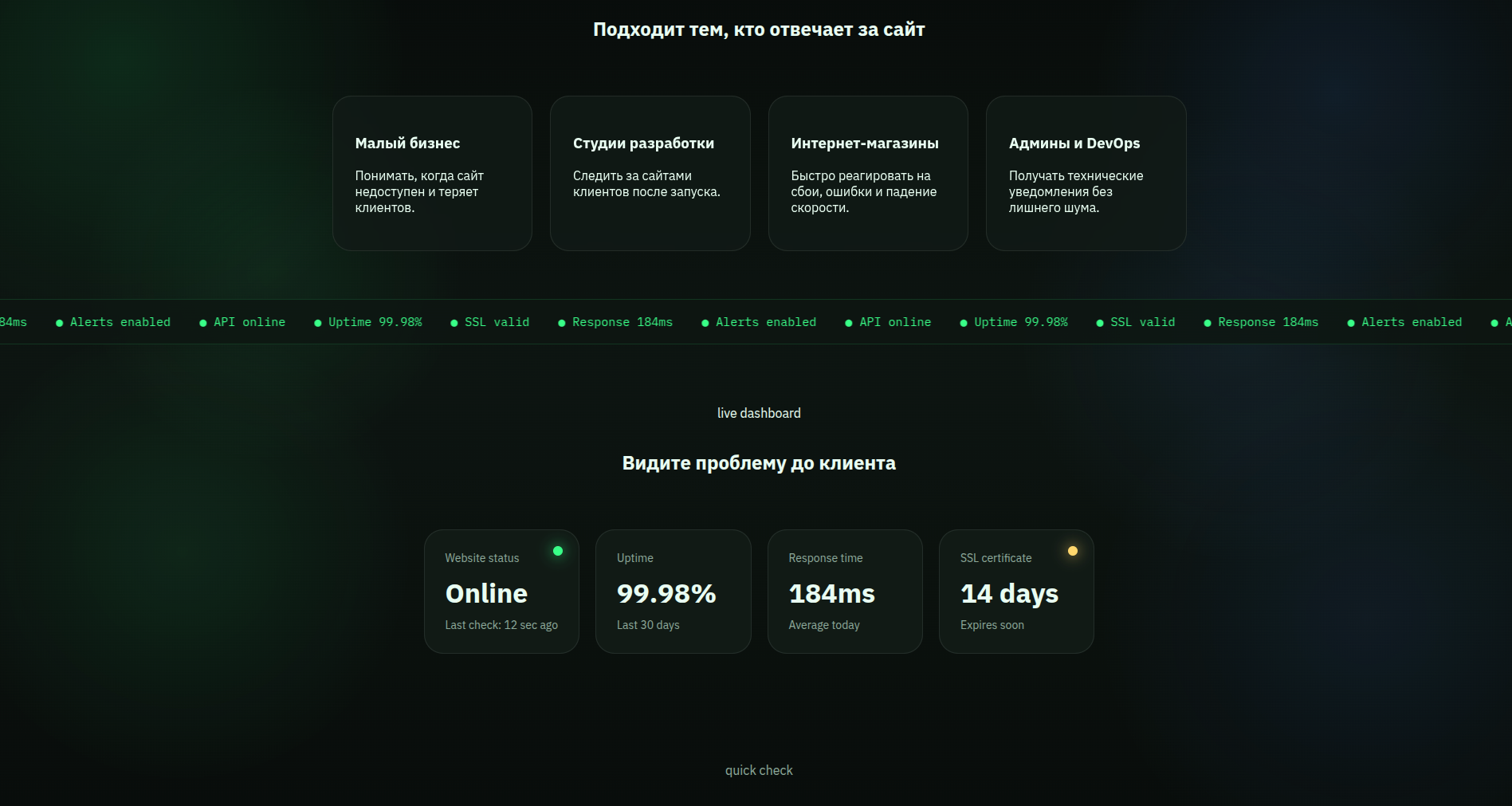
Task: Click description Быстро реагировать на сбои
Action: coord(864,191)
